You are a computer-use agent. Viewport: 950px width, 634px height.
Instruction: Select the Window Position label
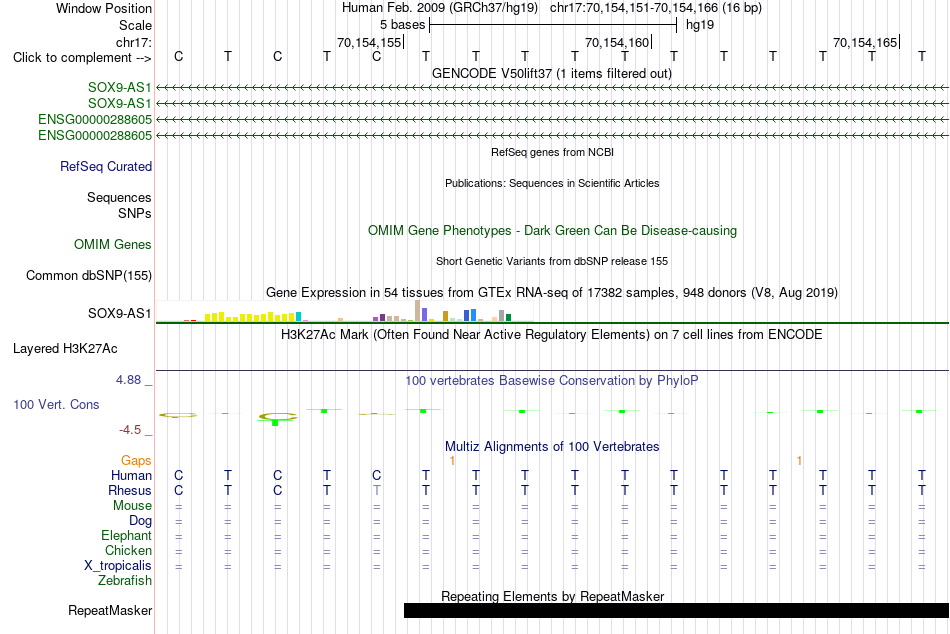tap(104, 8)
